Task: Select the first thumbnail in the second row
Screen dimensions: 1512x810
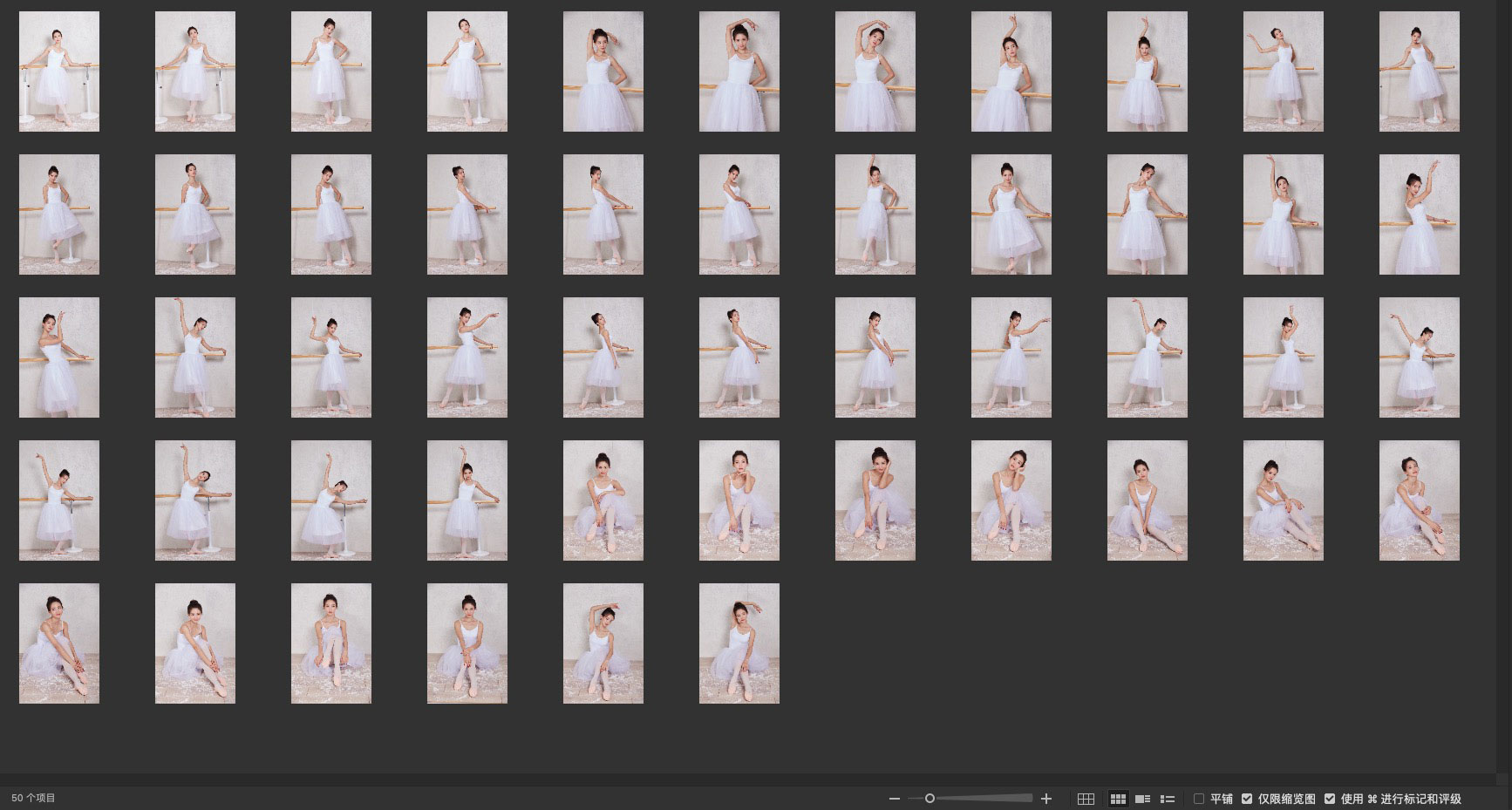Action: click(x=59, y=214)
